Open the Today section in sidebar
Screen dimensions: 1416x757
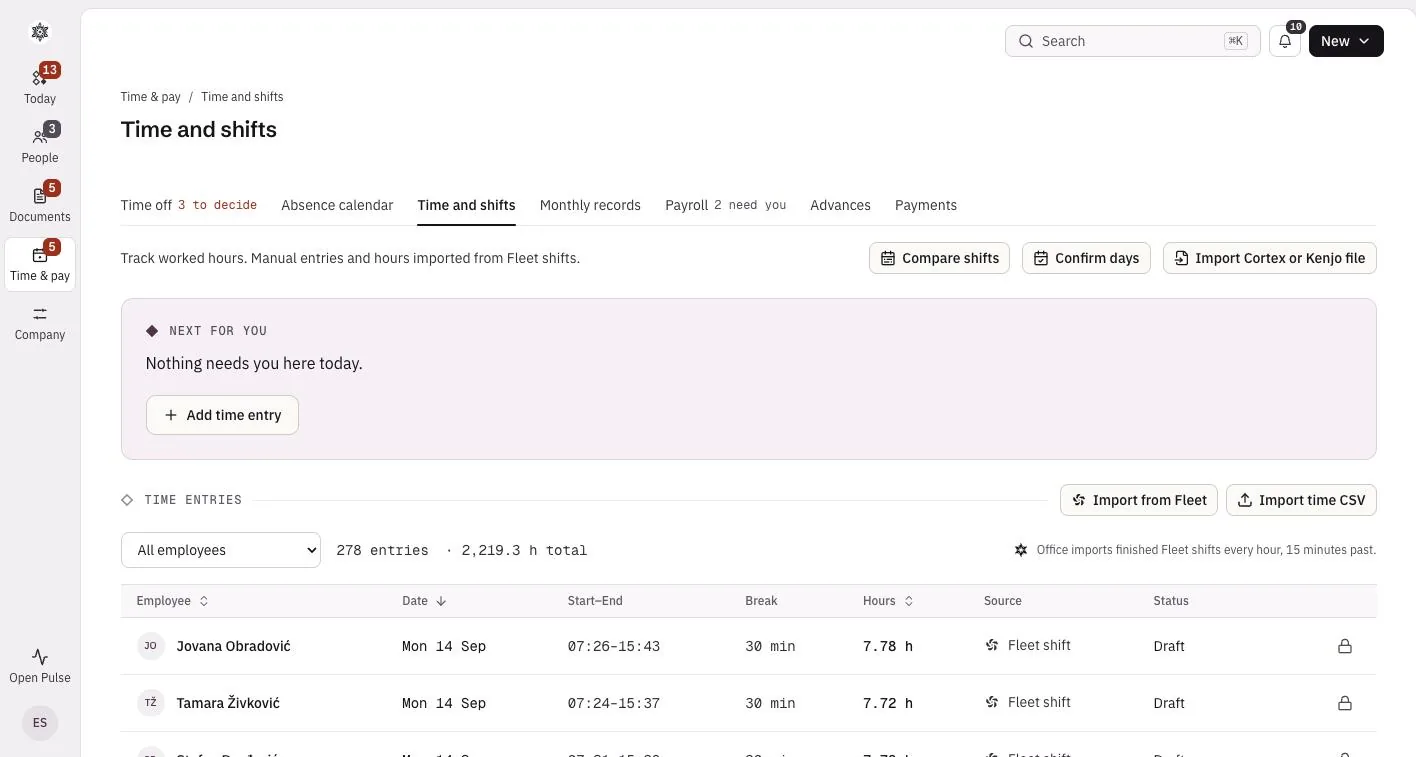(40, 85)
